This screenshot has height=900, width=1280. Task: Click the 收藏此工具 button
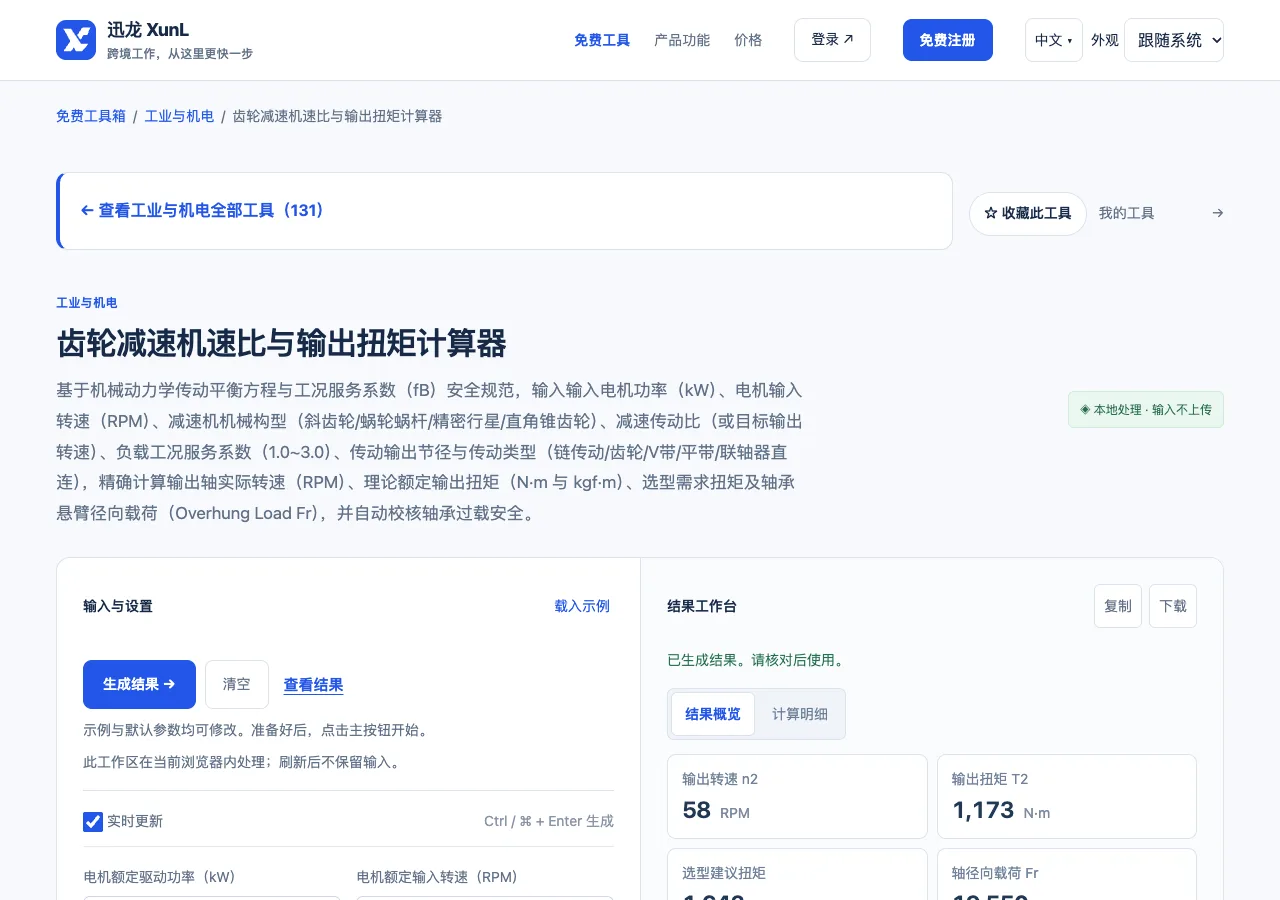point(1028,213)
